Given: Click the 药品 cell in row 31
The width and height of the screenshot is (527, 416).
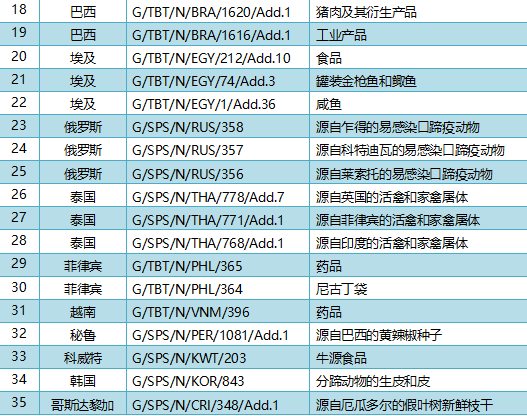Looking at the screenshot, I should click(x=328, y=313).
